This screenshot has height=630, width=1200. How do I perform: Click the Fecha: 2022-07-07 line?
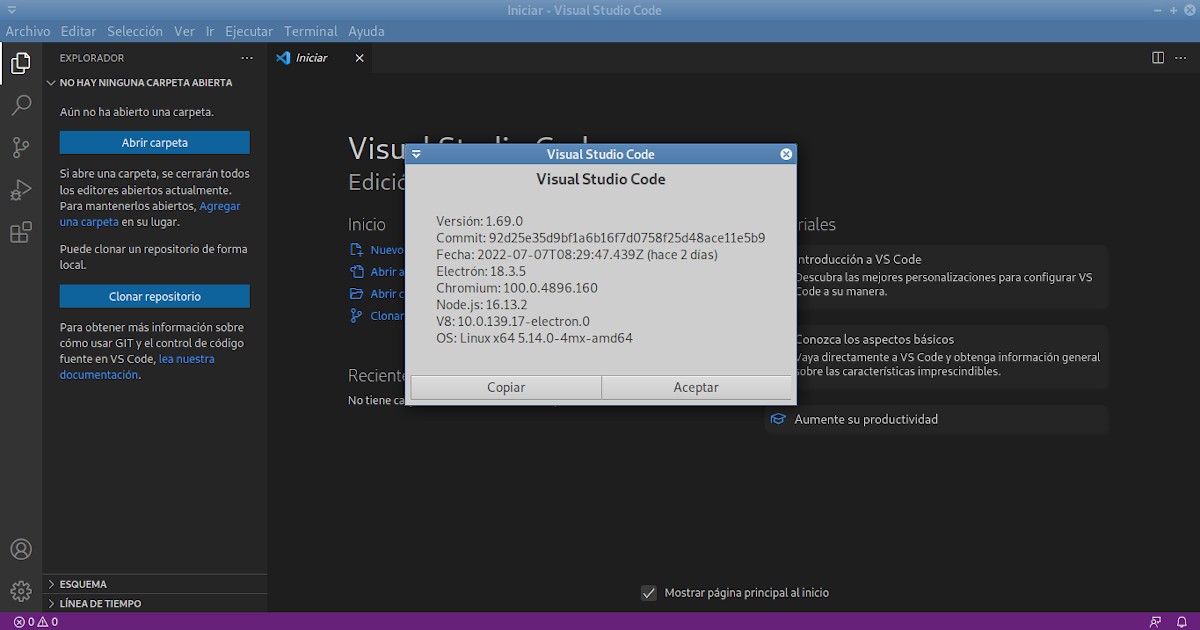[577, 255]
